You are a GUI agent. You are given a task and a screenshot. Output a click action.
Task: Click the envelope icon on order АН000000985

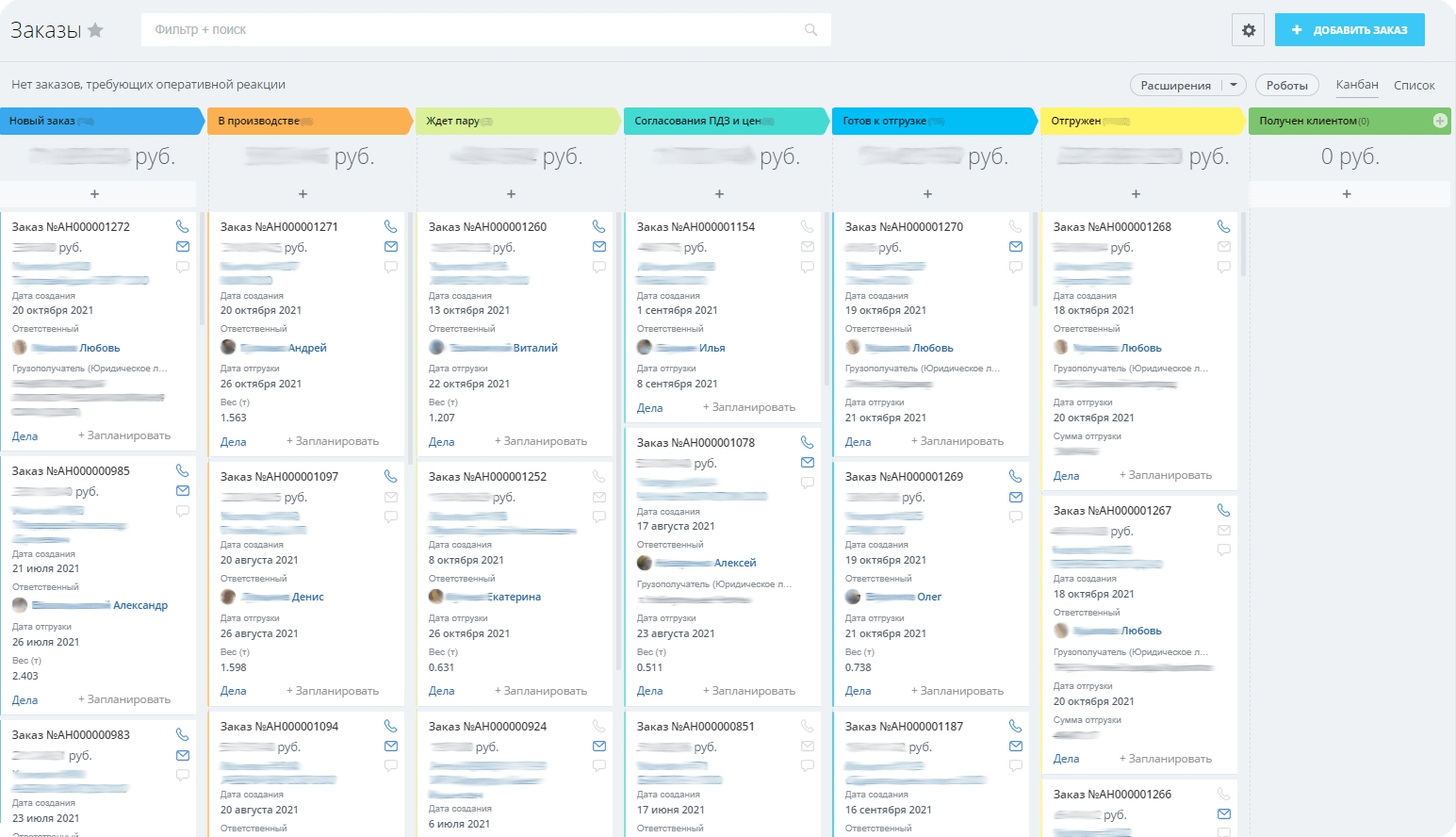pos(183,491)
